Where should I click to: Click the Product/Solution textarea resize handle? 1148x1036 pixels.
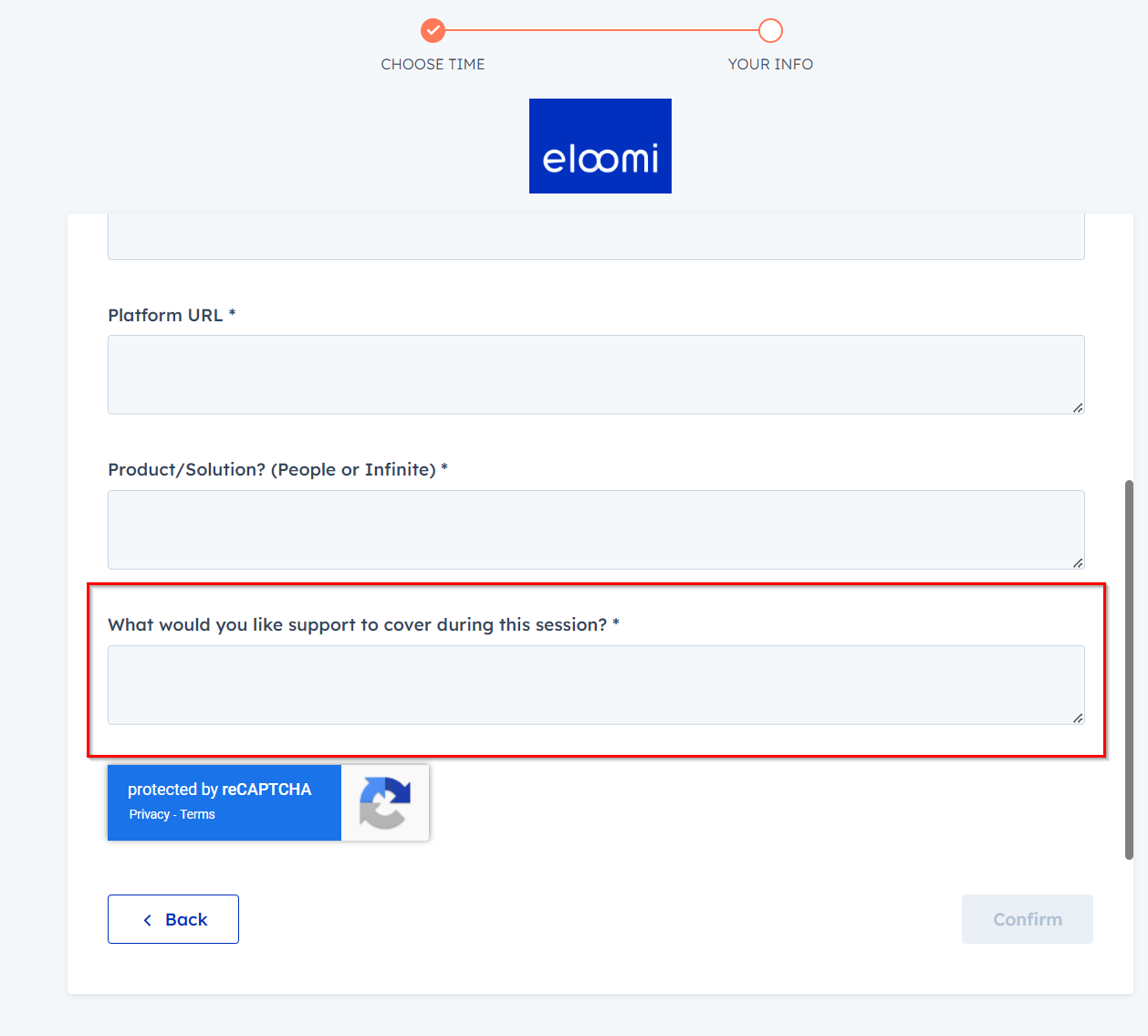point(1078,562)
